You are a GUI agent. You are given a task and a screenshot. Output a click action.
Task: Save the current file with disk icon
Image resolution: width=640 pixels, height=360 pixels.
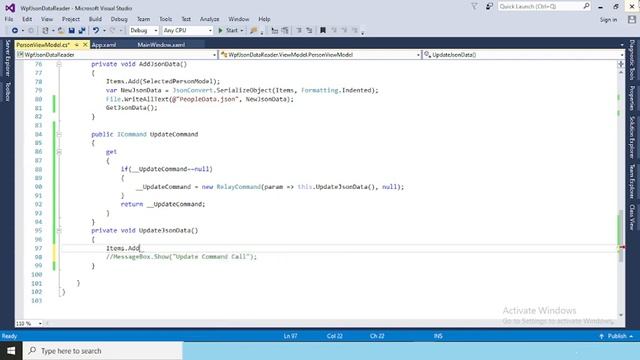(71, 31)
